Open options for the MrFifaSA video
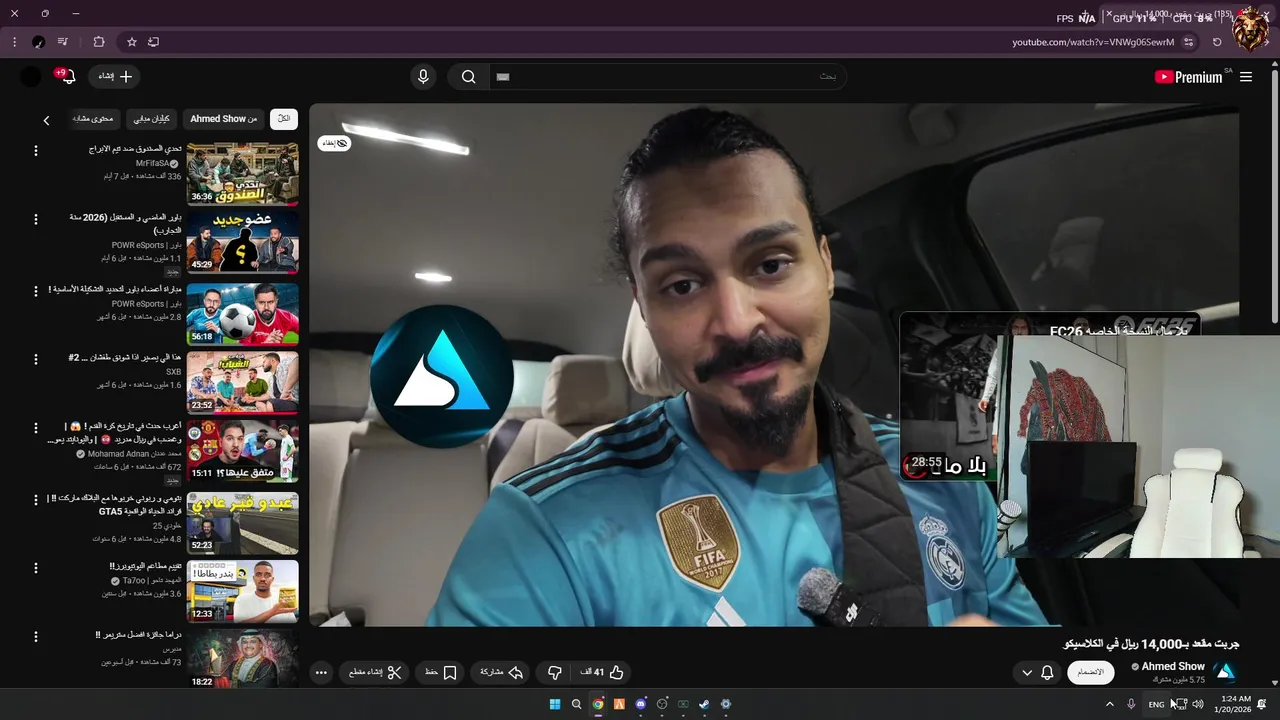 coord(36,151)
